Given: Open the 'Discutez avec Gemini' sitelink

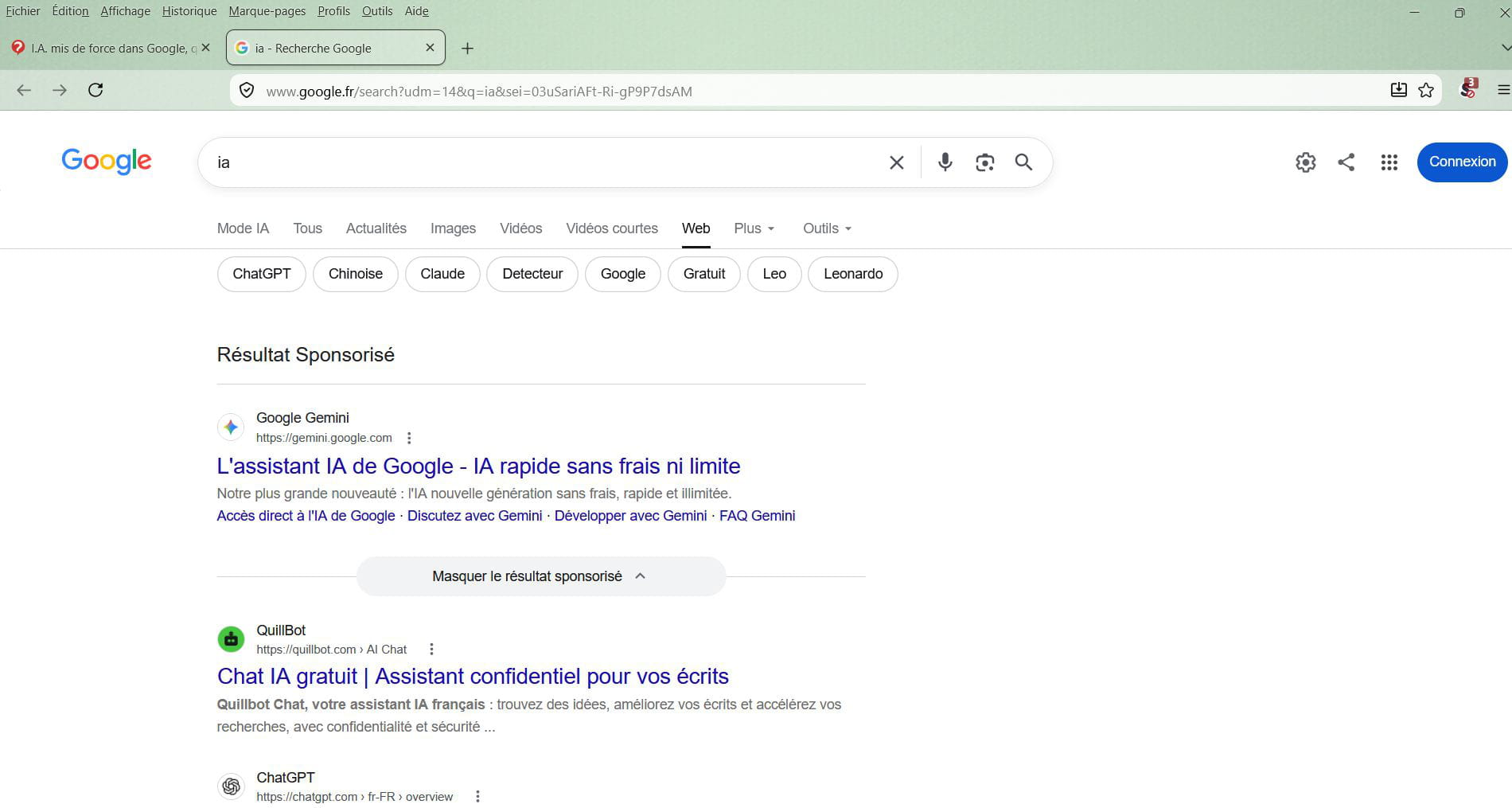Looking at the screenshot, I should (474, 516).
